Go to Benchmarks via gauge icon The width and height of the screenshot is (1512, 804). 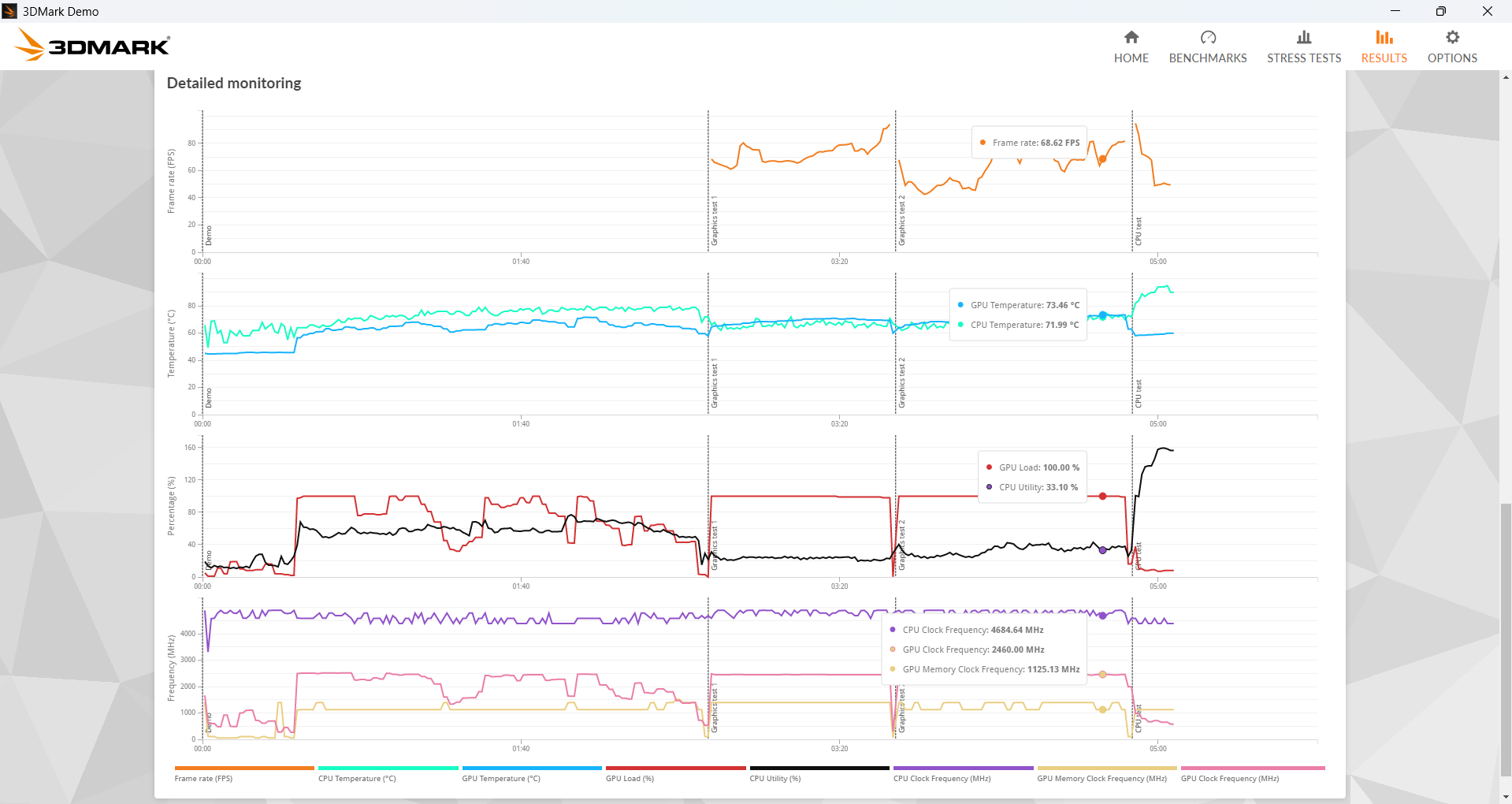(1208, 37)
